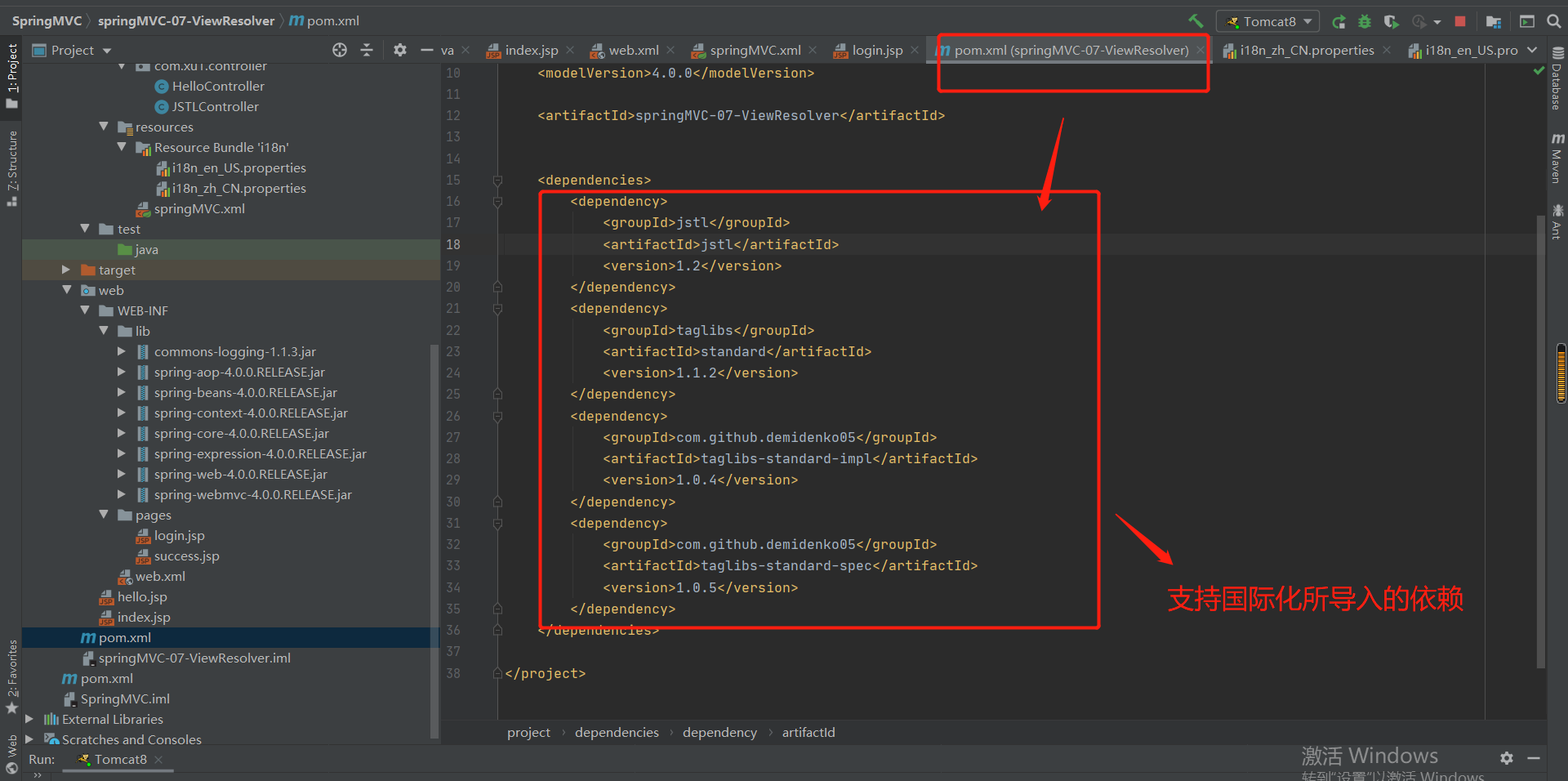Select spring-core-4.0.0.RELEASE.jar
Screen dimensions: 1568x781
(241, 433)
